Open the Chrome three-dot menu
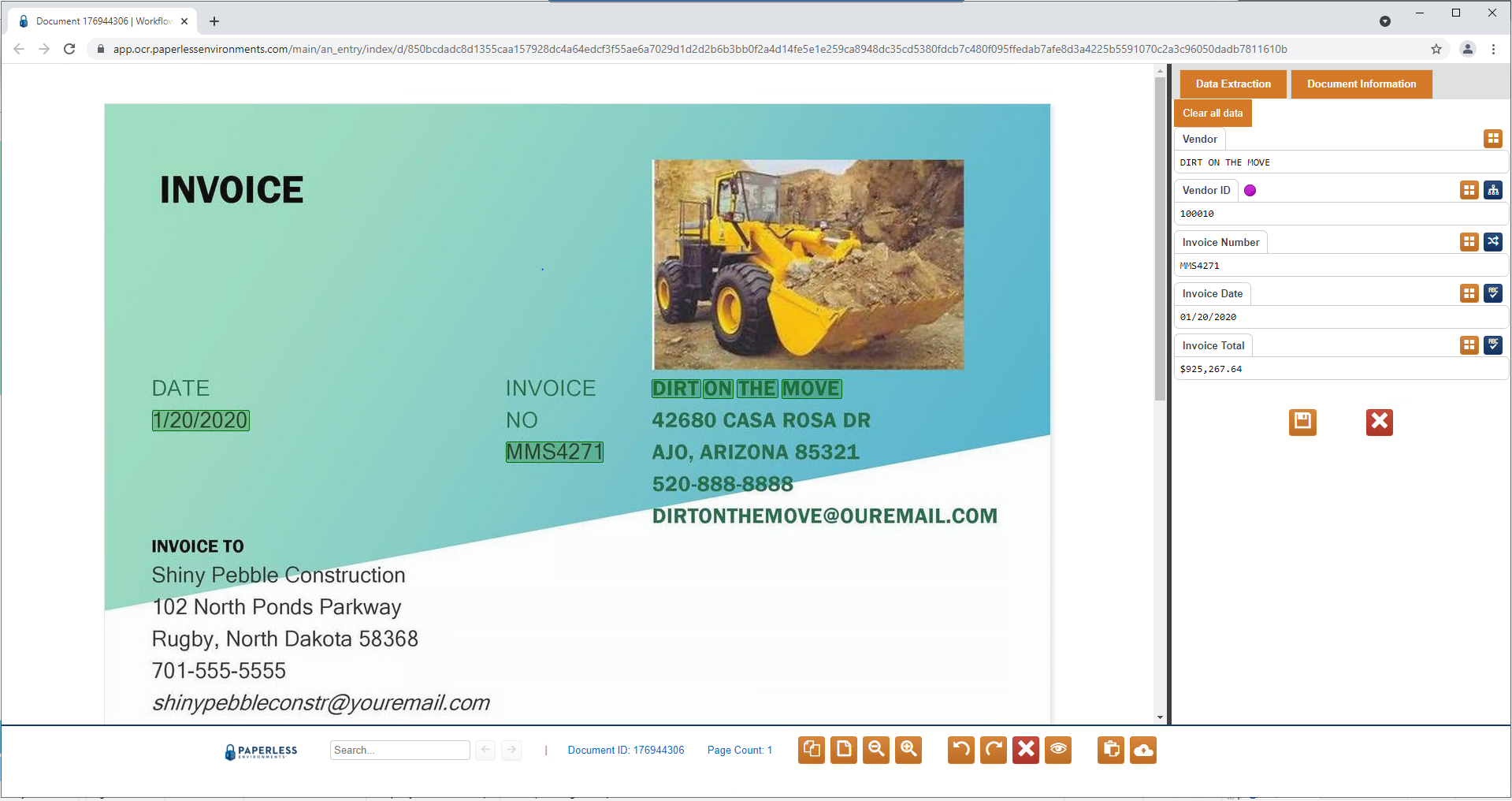Screen dimensions: 1512x801 1493,49
